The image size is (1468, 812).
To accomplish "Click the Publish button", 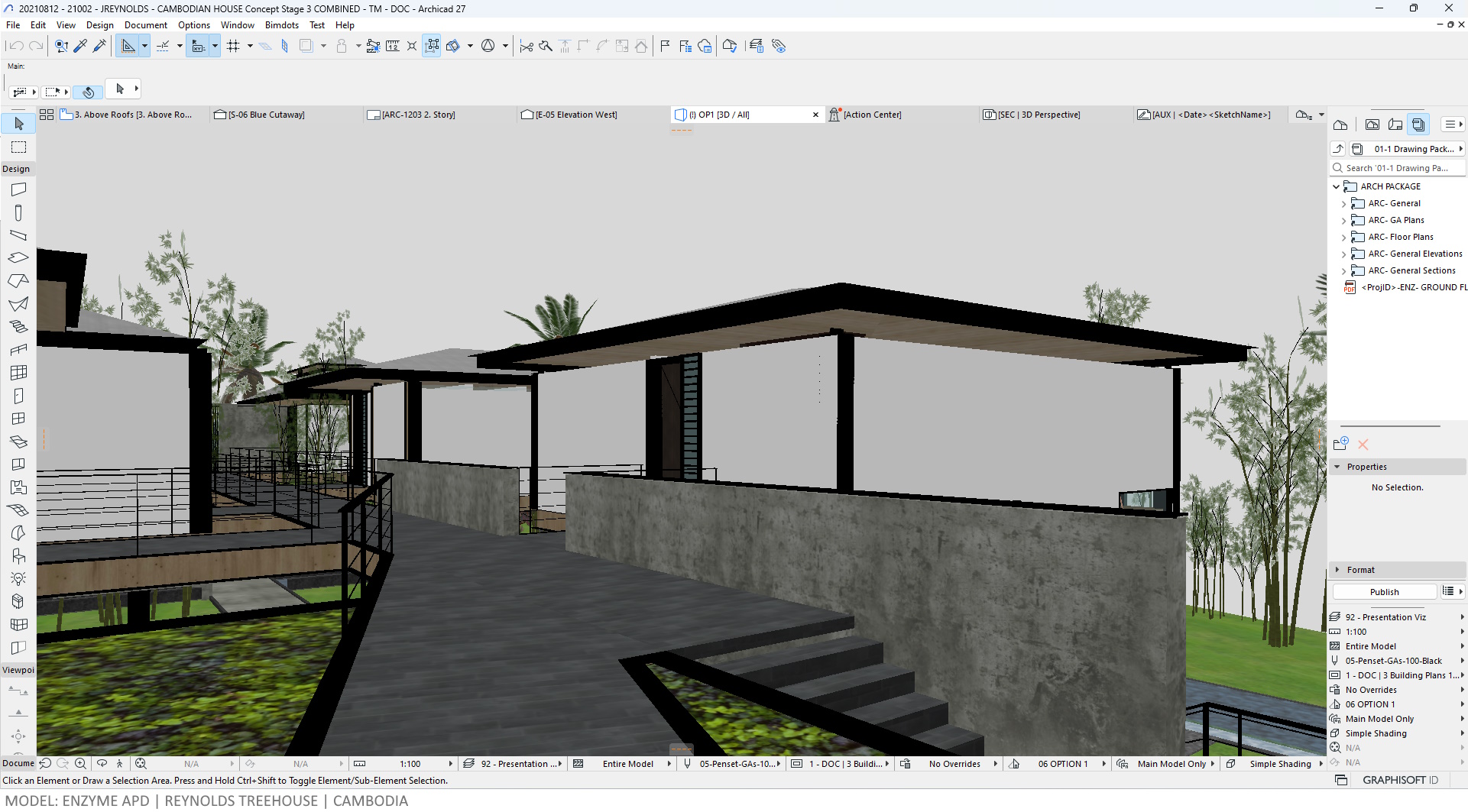I will pos(1384,592).
